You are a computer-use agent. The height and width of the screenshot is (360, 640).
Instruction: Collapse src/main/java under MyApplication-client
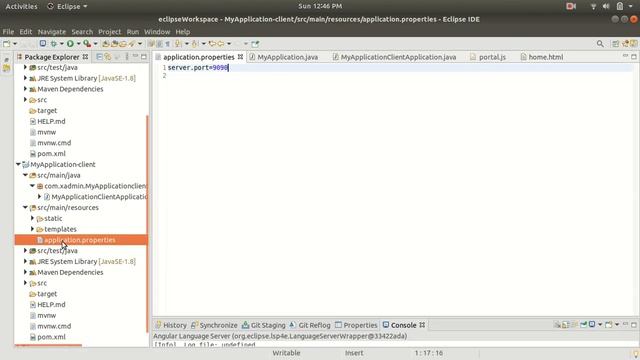(x=25, y=175)
